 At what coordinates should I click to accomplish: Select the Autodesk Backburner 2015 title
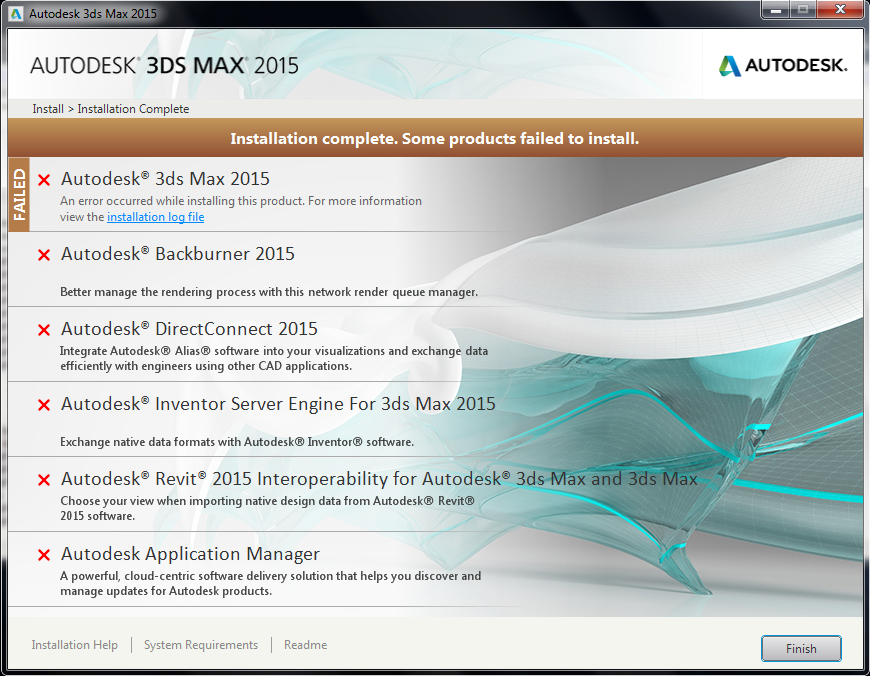178,254
